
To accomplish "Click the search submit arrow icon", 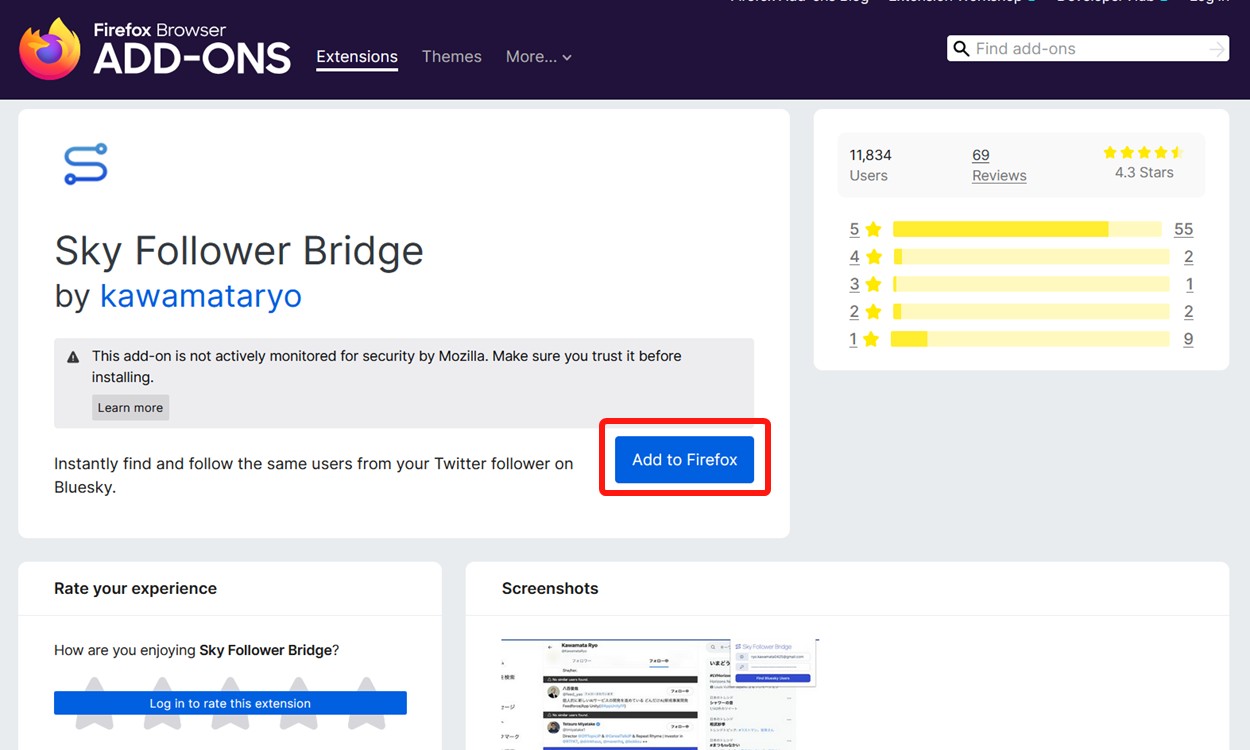I will (x=1216, y=48).
